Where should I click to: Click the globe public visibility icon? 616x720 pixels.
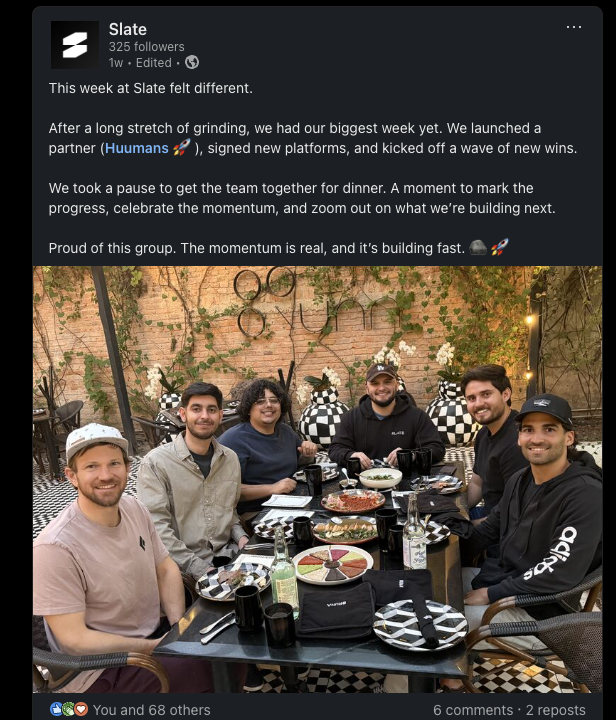(x=192, y=62)
